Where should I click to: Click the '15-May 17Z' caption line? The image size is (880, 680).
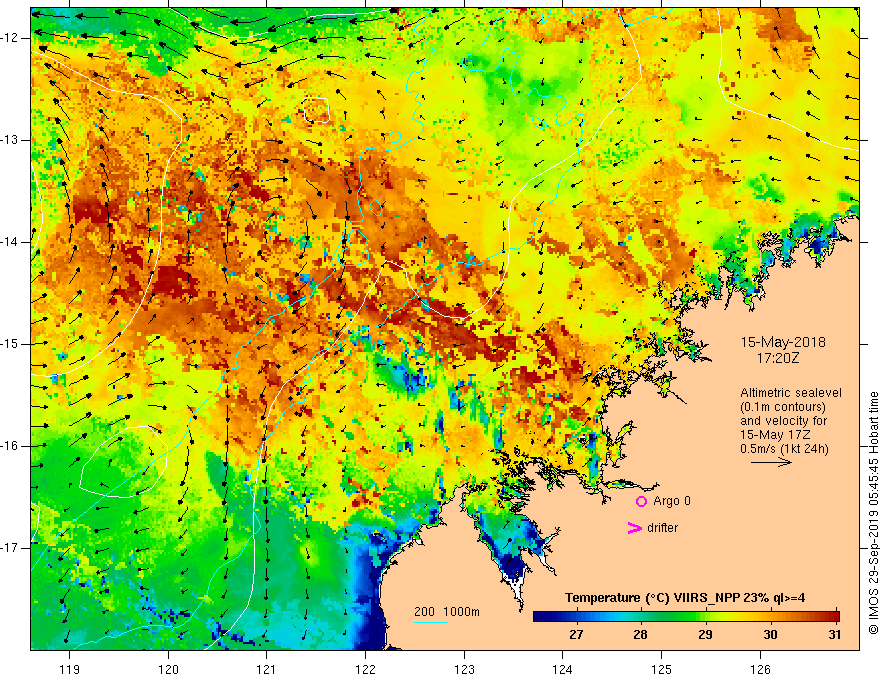pyautogui.click(x=774, y=434)
